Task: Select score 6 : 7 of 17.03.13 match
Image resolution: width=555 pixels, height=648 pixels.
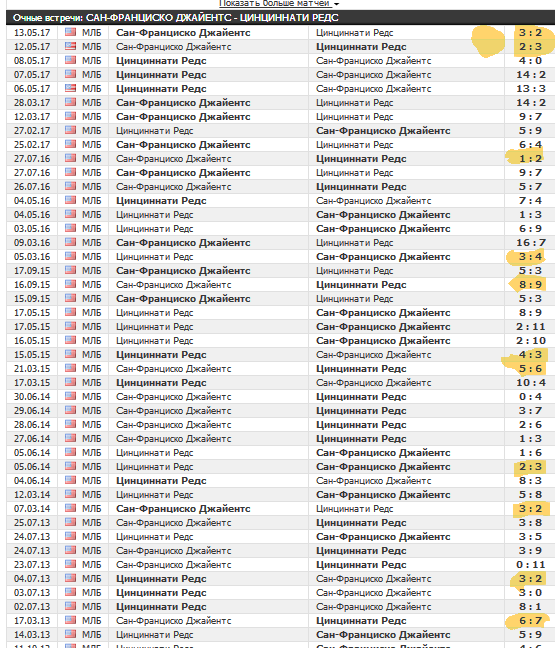Action: [531, 621]
